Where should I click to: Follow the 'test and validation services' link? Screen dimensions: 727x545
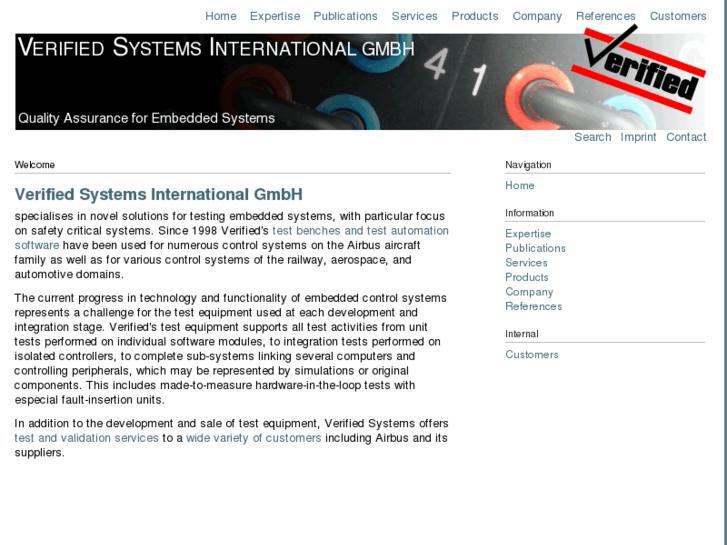[x=86, y=438]
